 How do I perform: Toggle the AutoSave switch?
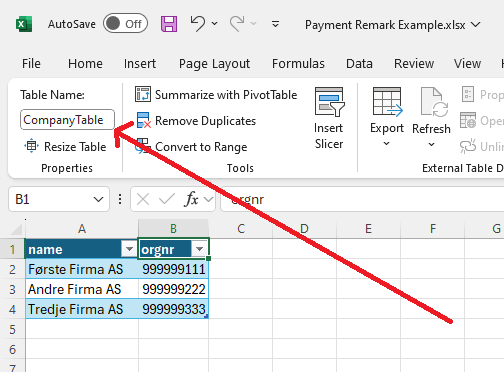125,24
